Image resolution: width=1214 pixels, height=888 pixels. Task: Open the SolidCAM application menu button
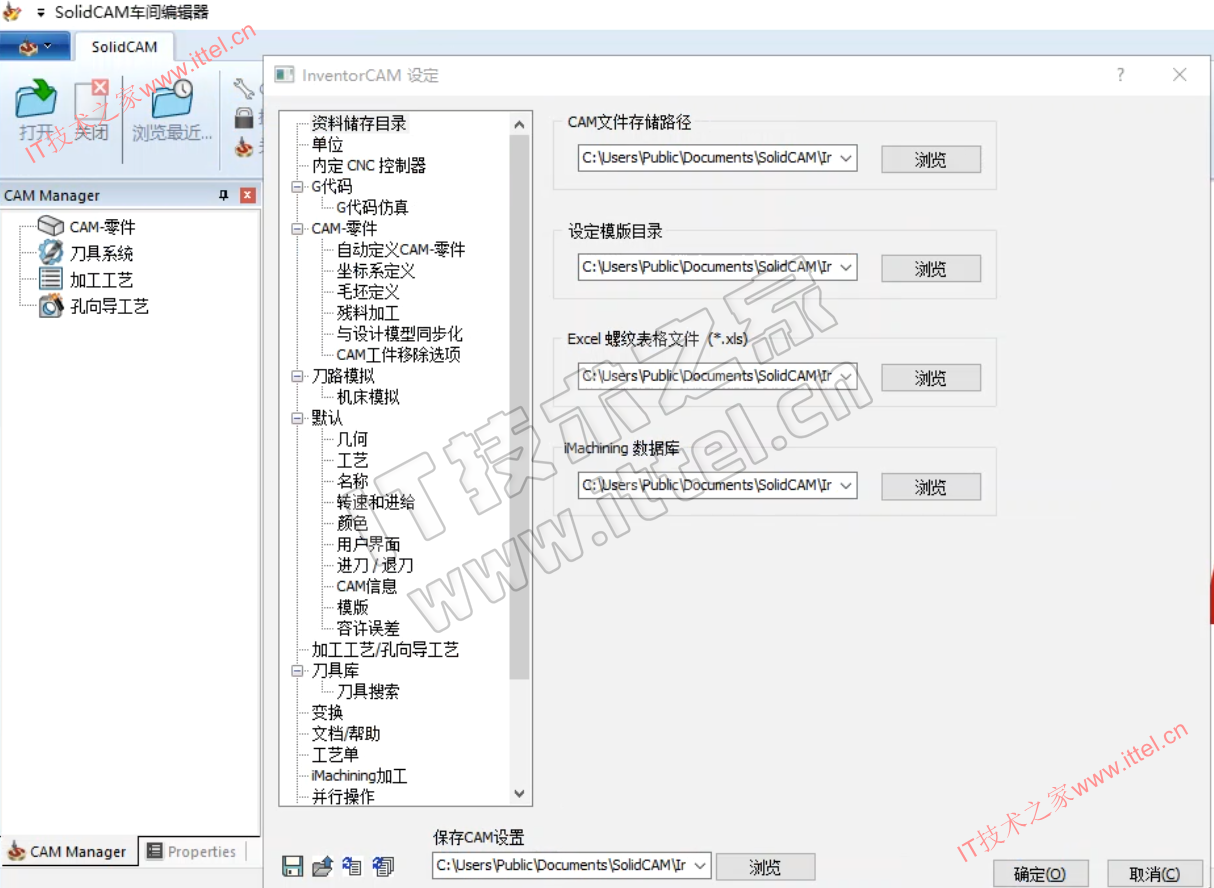click(35, 47)
